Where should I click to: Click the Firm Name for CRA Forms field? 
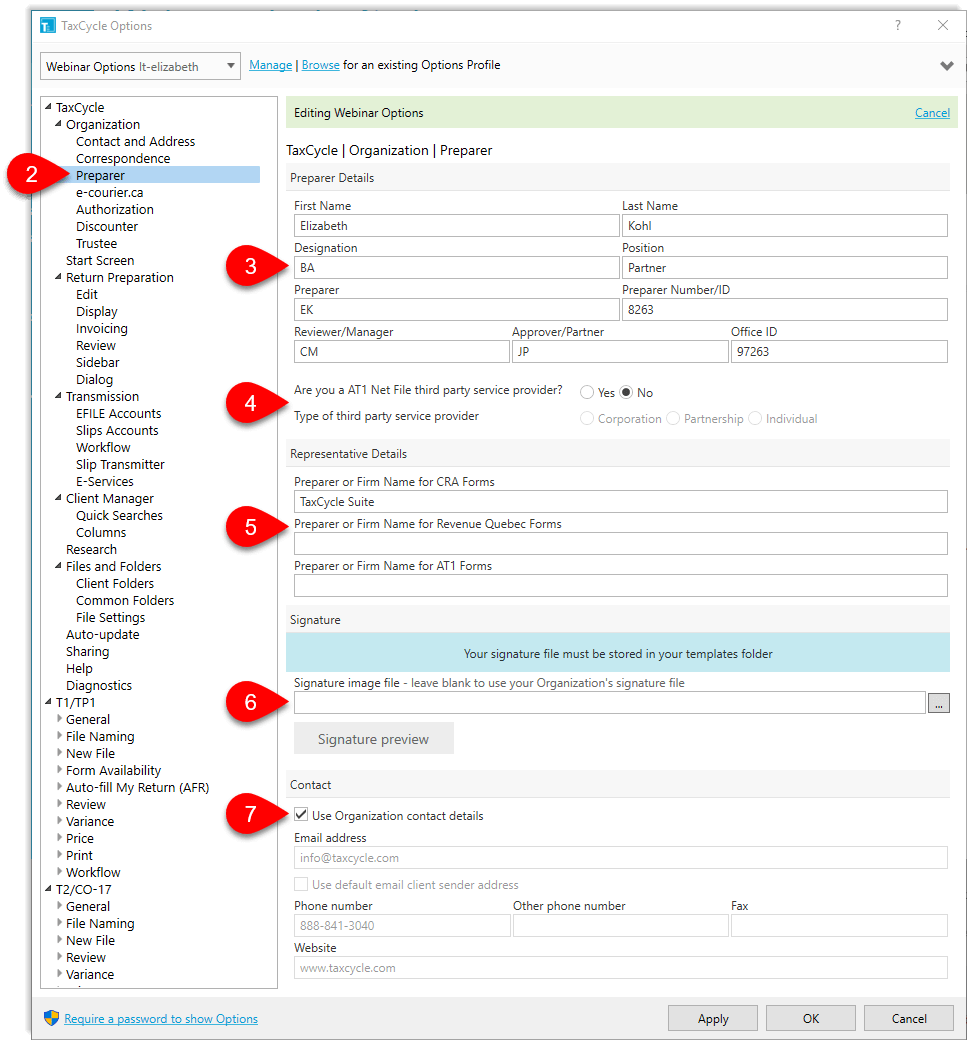click(x=621, y=501)
